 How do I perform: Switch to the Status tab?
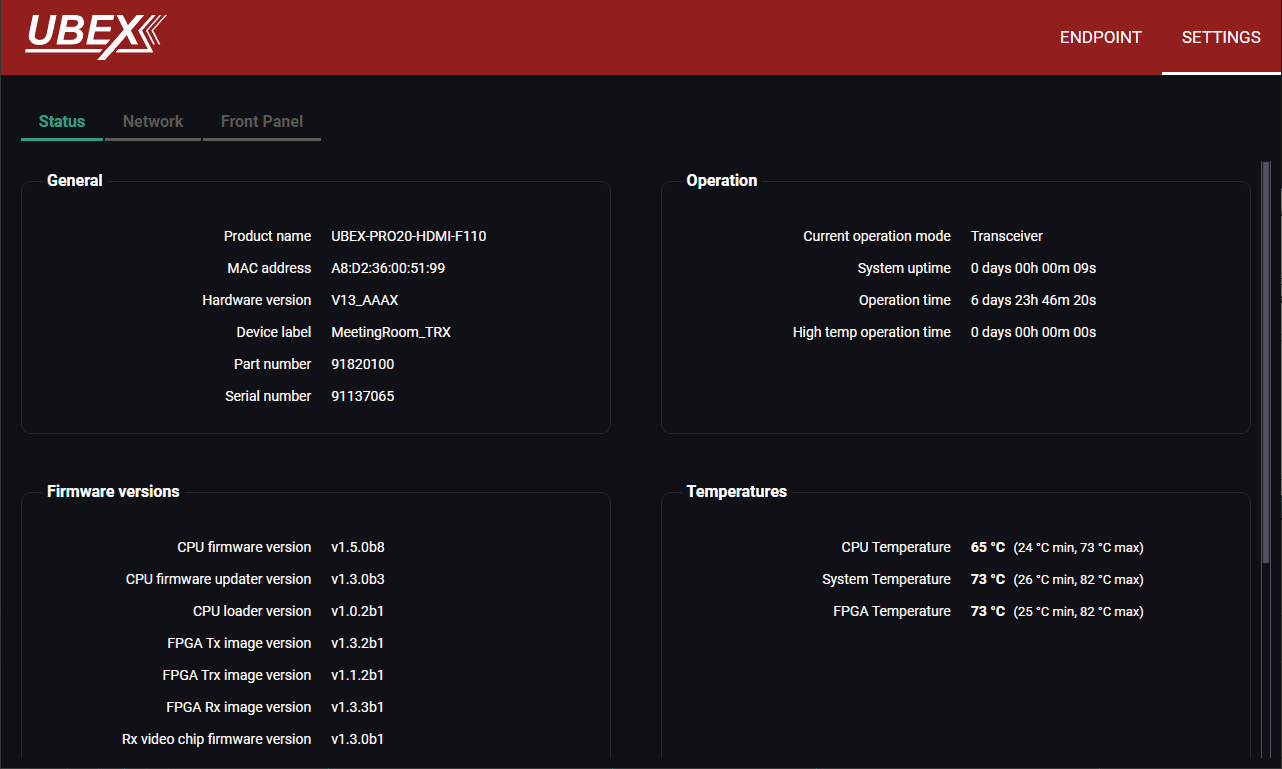(x=62, y=121)
